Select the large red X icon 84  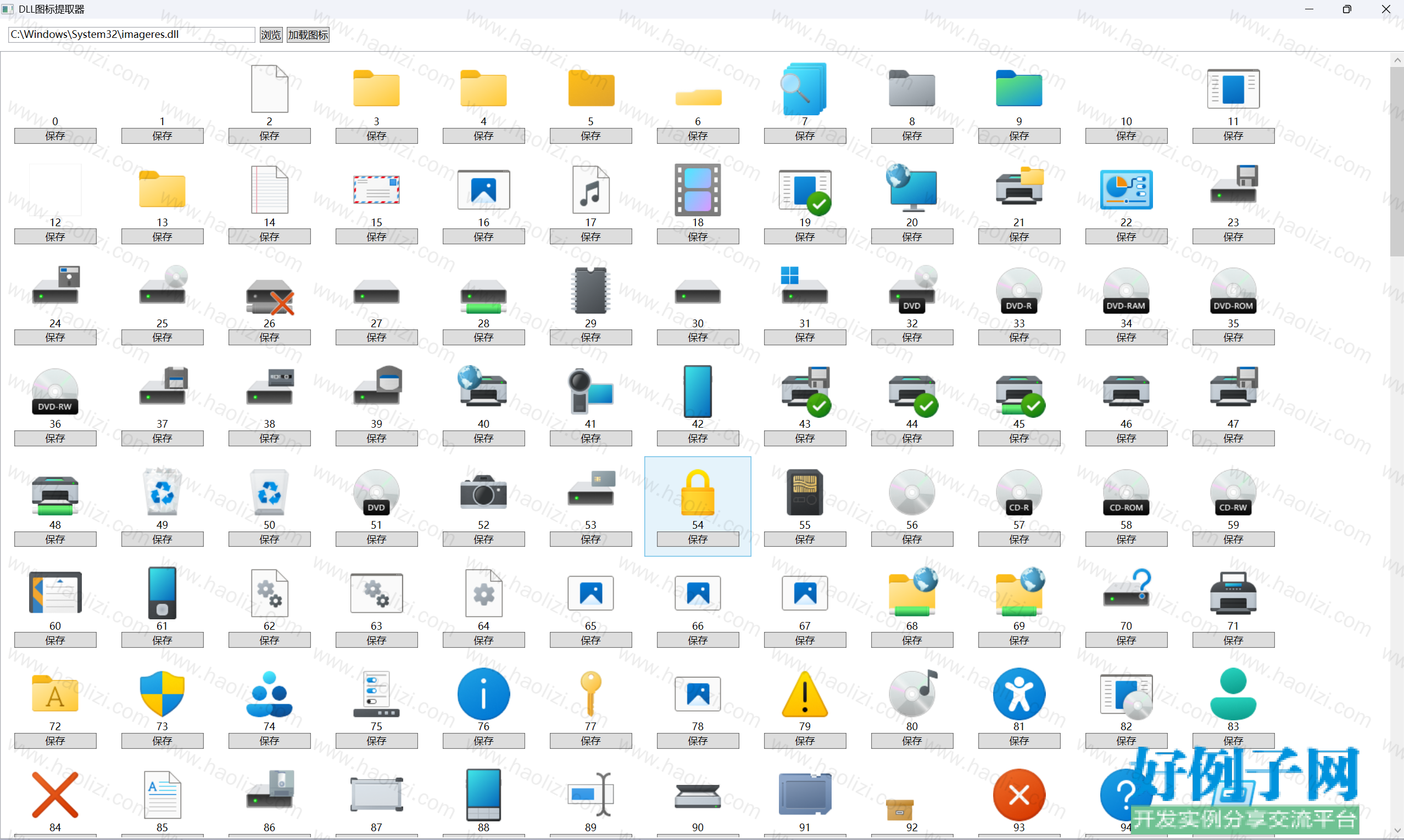pyautogui.click(x=55, y=795)
